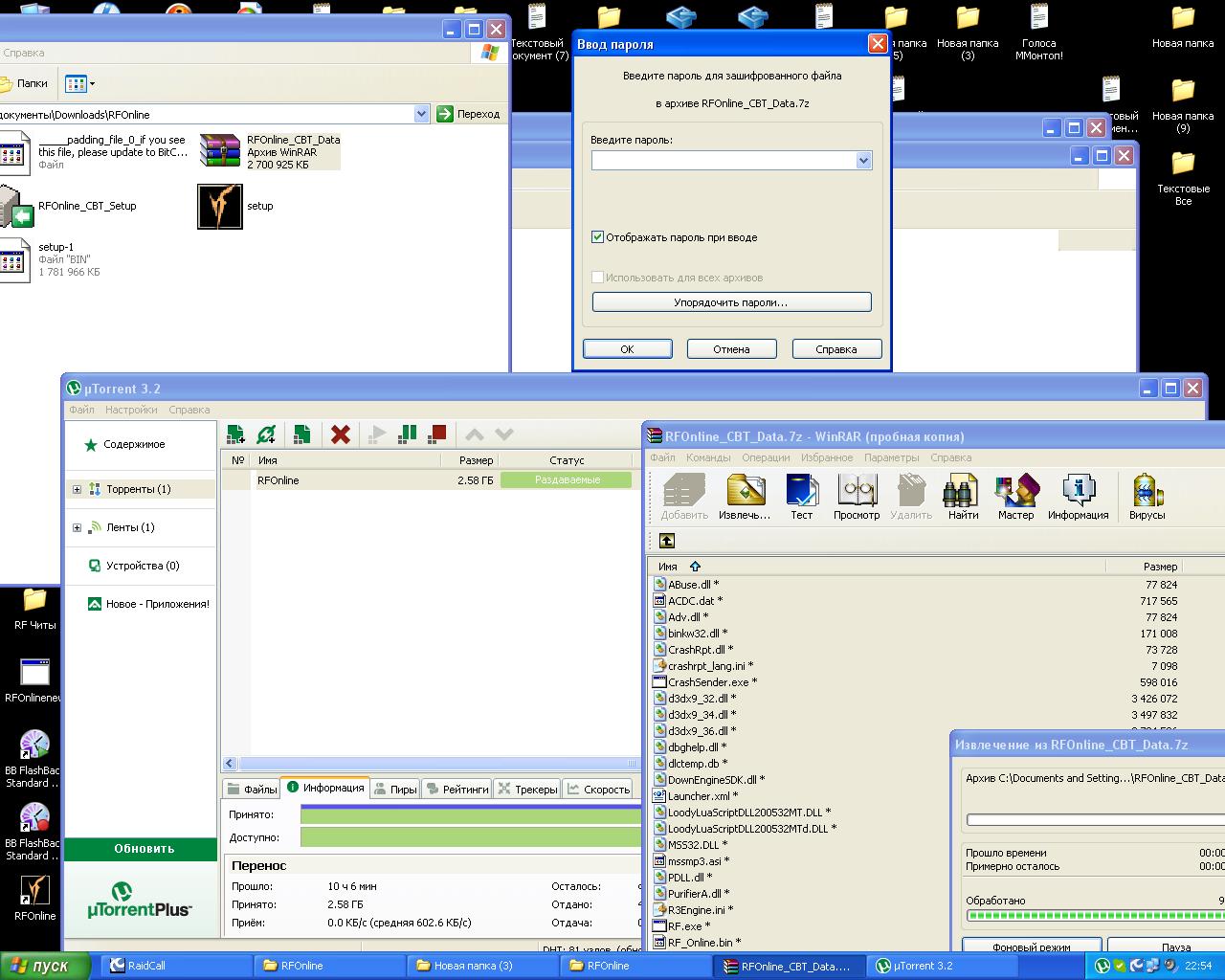Run the Тест archive test tool in WinRAR
This screenshot has height=980, width=1225.
(x=801, y=497)
